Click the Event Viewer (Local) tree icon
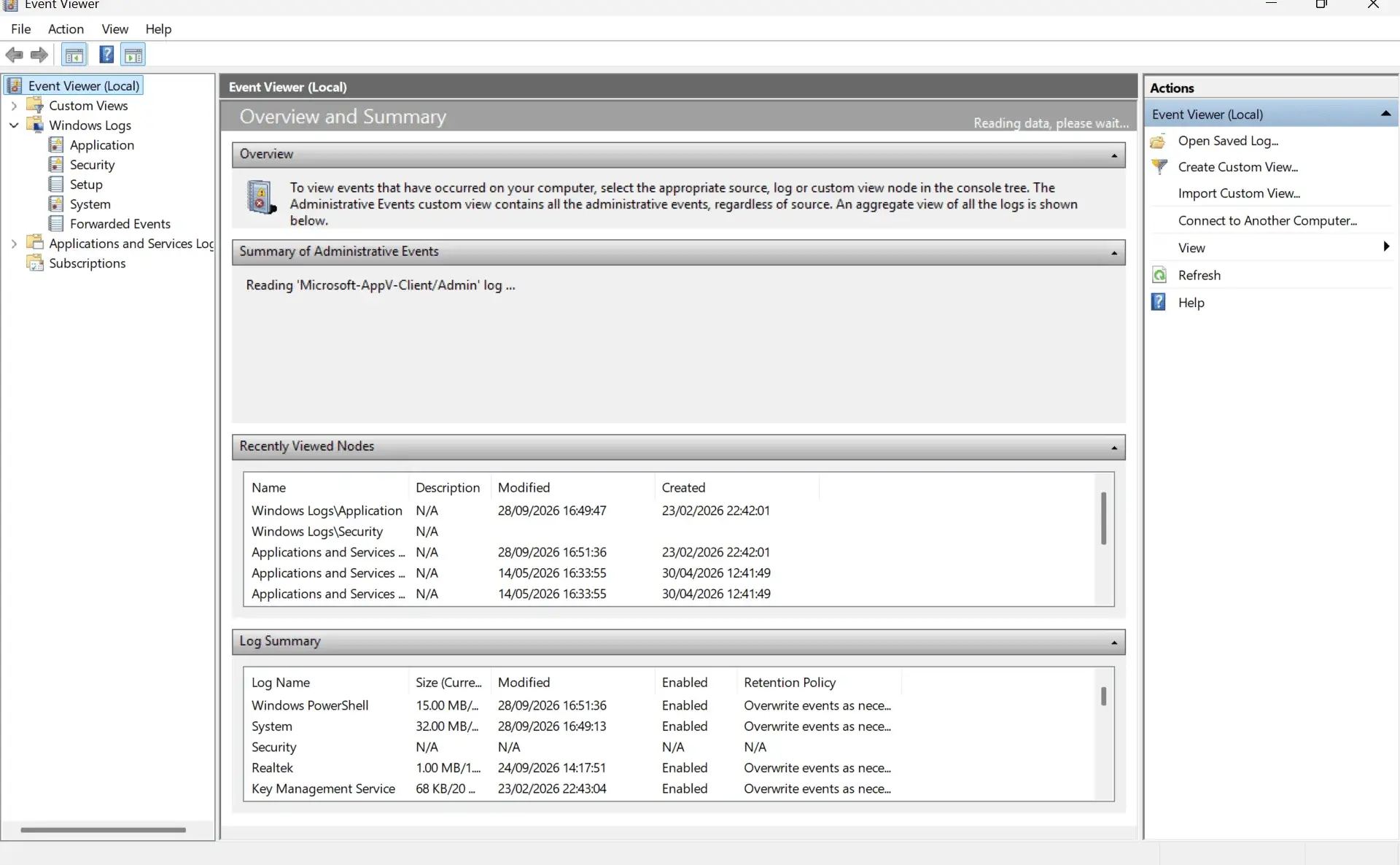The height and width of the screenshot is (865, 1400). click(15, 85)
